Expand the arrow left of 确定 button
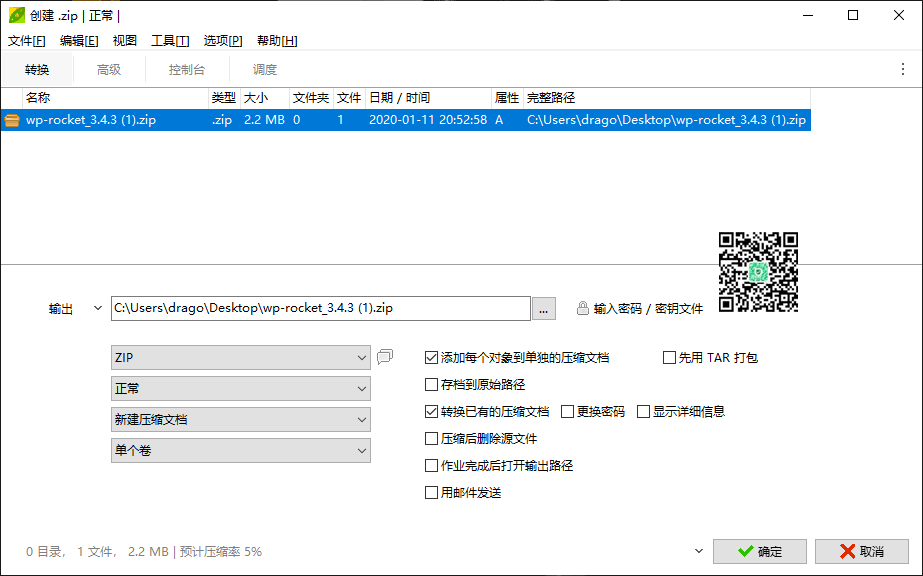The image size is (923, 576). (x=699, y=551)
